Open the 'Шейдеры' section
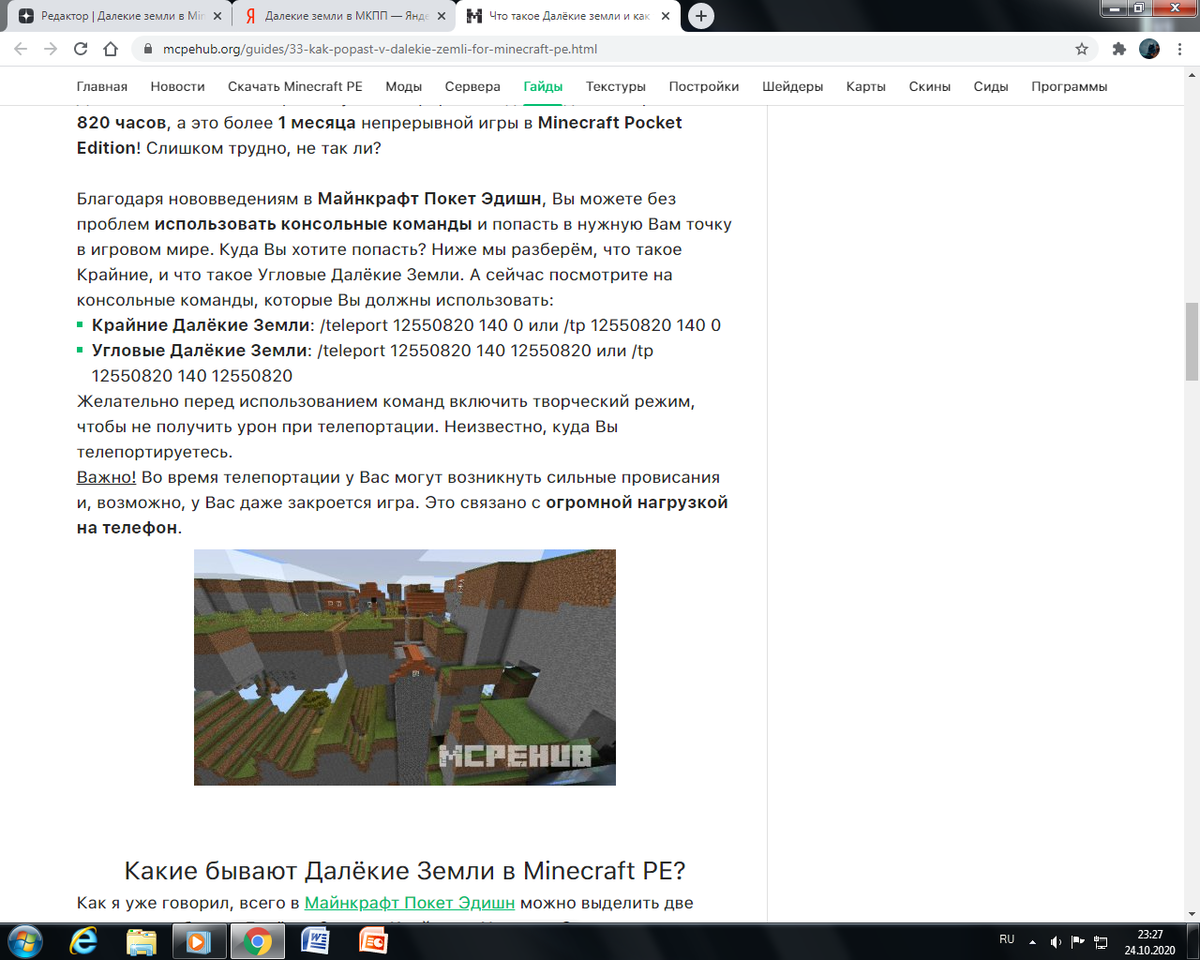The height and width of the screenshot is (960, 1200). (793, 87)
